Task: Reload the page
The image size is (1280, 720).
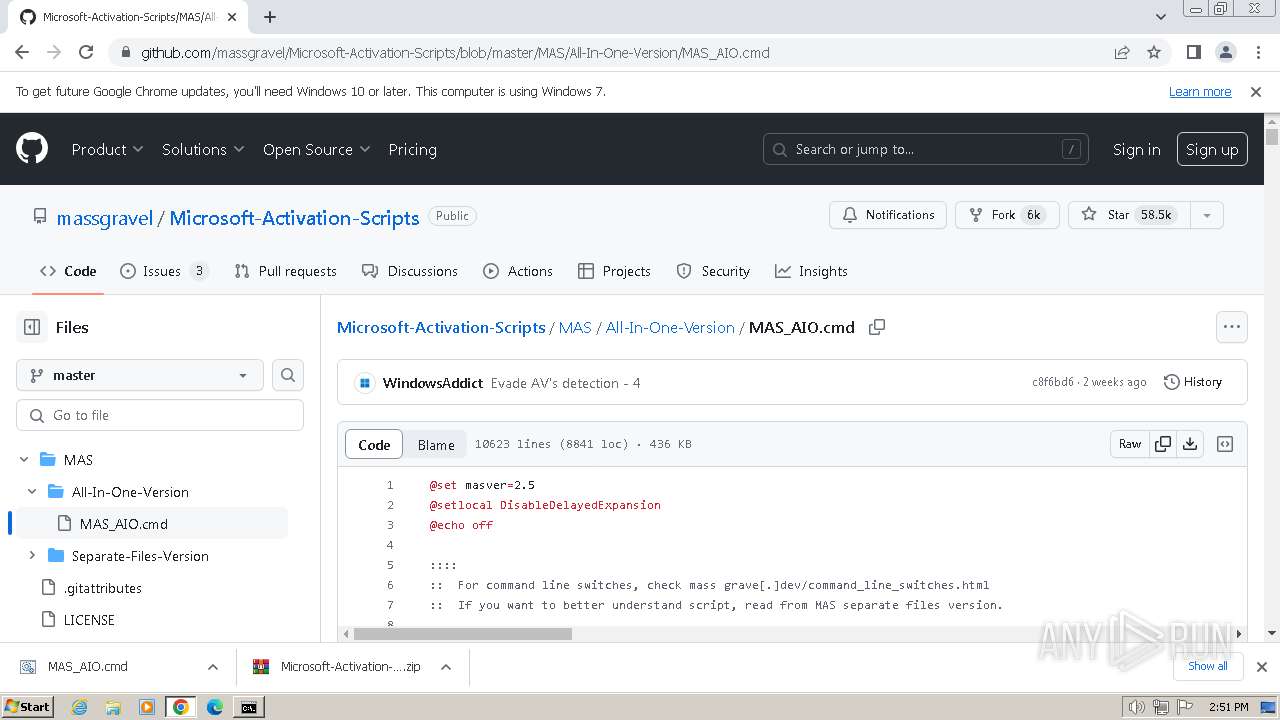Action: pyautogui.click(x=86, y=53)
